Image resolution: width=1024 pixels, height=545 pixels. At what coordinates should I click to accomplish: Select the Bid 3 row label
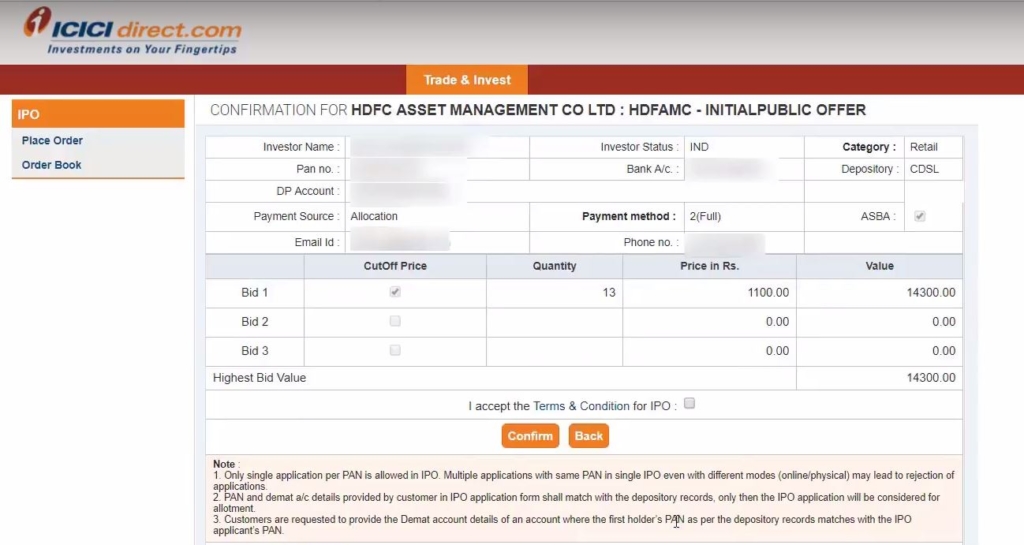click(x=255, y=351)
